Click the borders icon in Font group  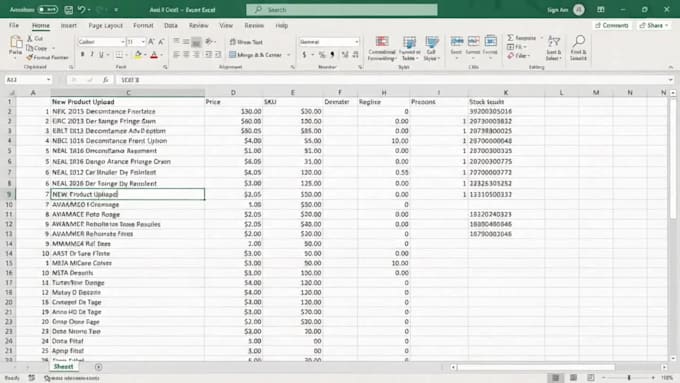(119, 55)
